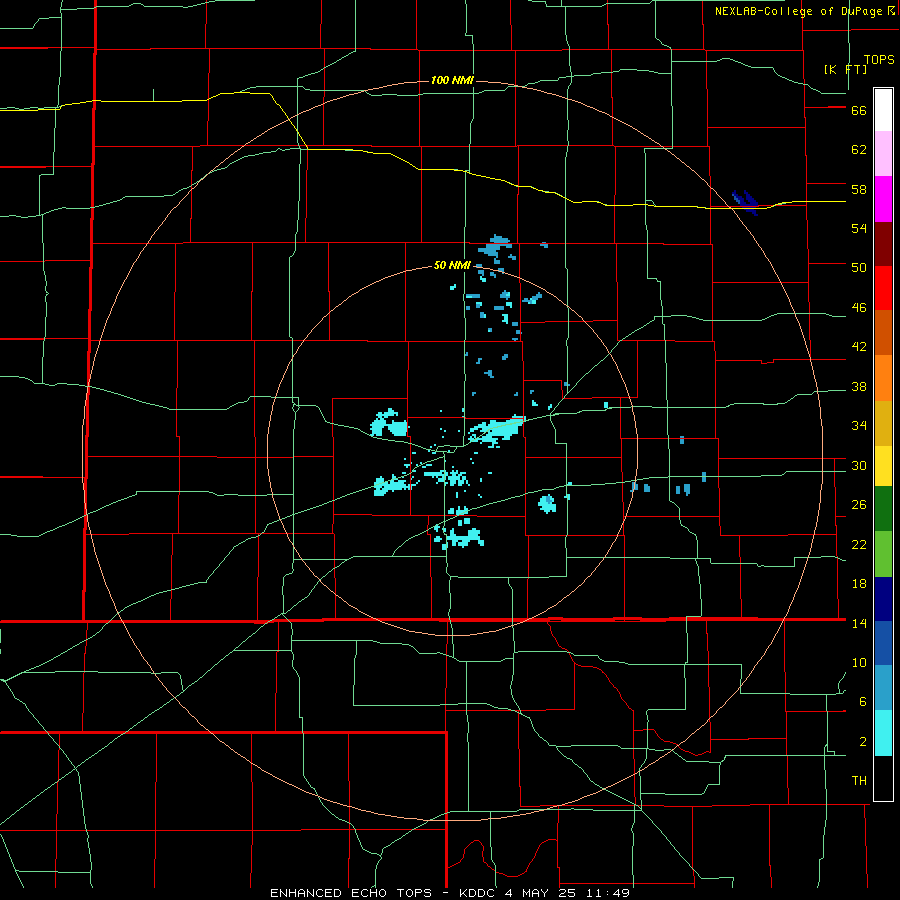Click the 10 legend value
900x900 pixels.
point(859,662)
